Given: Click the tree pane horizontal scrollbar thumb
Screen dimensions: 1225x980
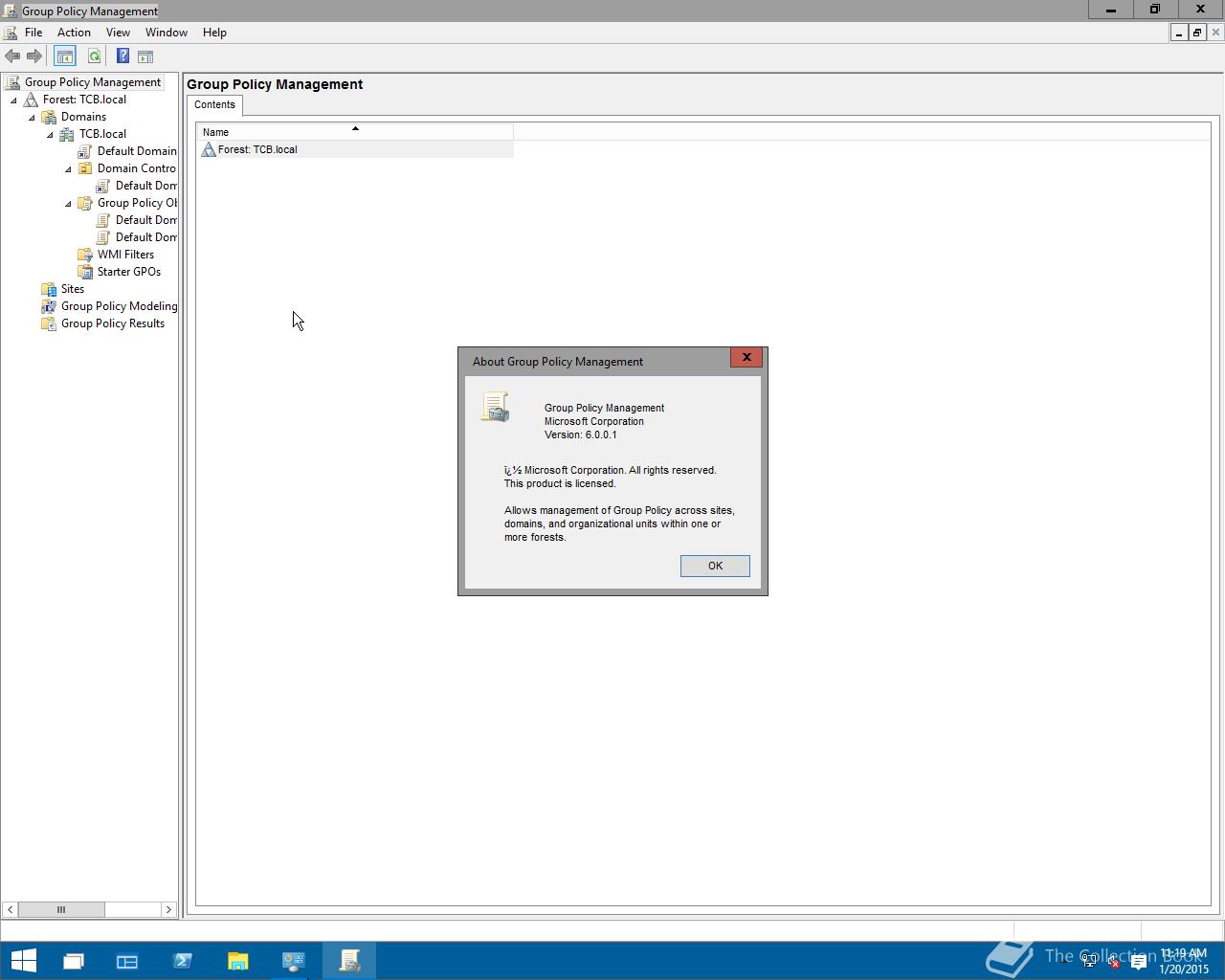Looking at the screenshot, I should pos(61,909).
